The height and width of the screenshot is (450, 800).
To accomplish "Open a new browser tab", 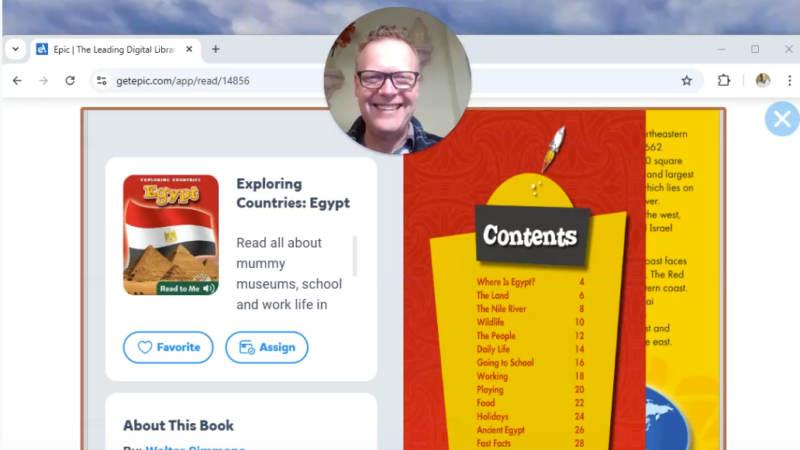I will (215, 49).
